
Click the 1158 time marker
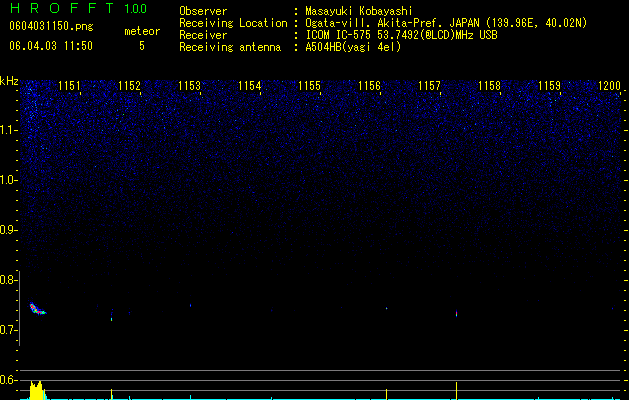[x=489, y=86]
